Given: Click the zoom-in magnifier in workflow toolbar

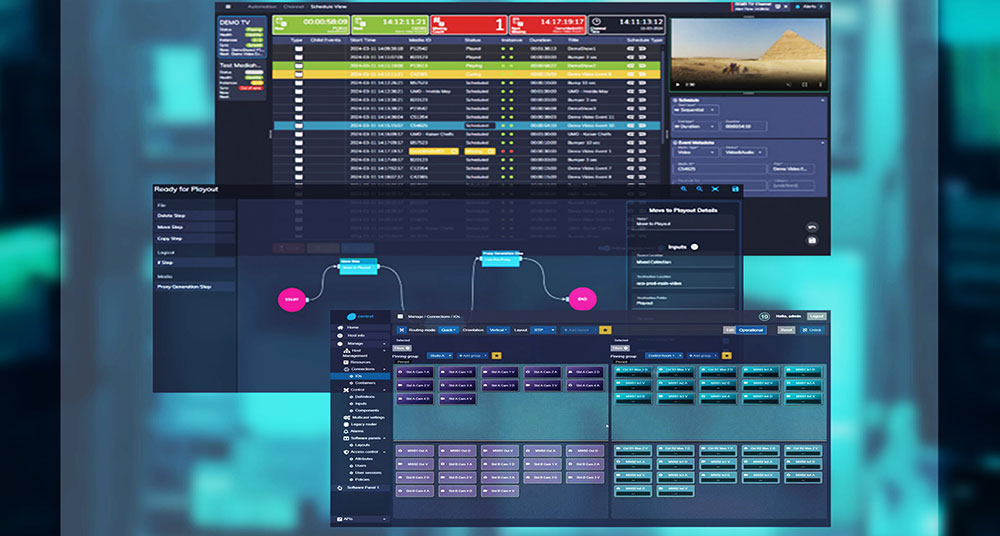Looking at the screenshot, I should (684, 188).
